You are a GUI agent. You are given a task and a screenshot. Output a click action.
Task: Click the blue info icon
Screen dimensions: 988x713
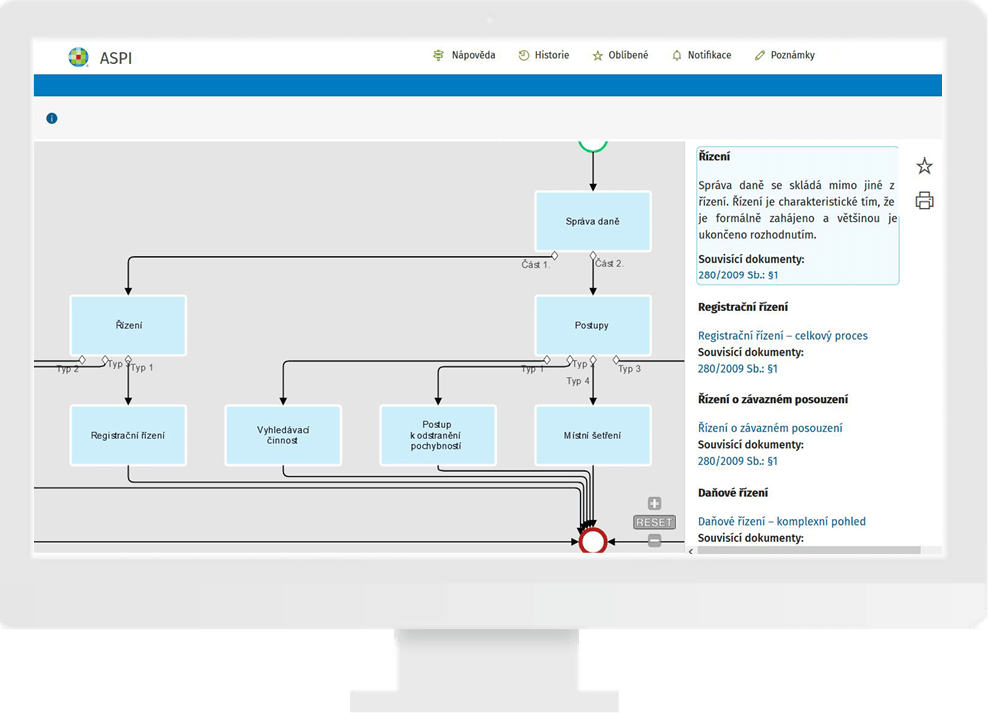[x=52, y=118]
